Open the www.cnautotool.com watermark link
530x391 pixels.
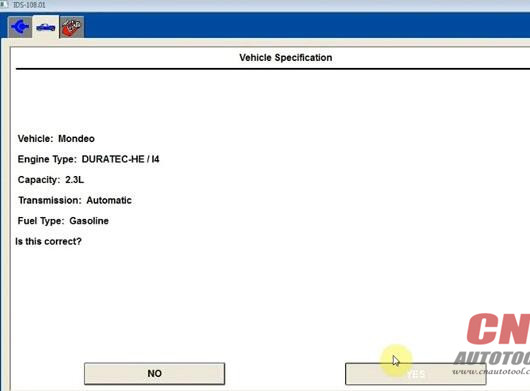(x=491, y=371)
